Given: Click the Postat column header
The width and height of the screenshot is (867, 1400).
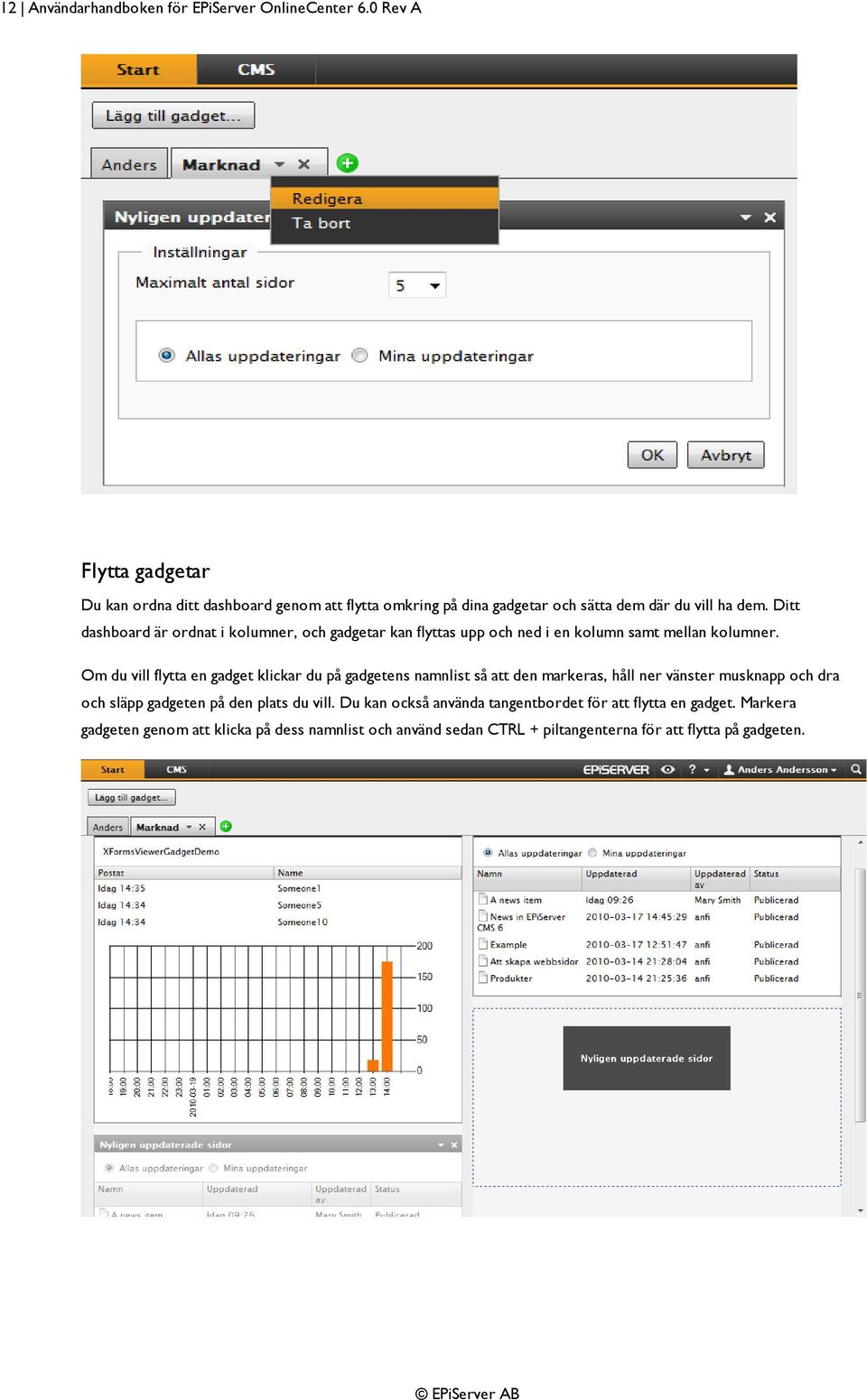Looking at the screenshot, I should (x=184, y=873).
